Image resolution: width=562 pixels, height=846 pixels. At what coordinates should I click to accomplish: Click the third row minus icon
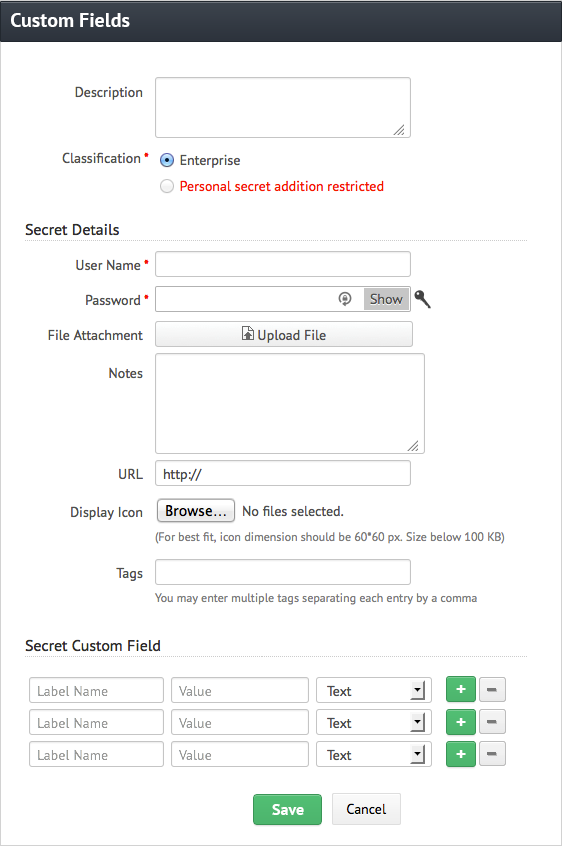click(492, 754)
